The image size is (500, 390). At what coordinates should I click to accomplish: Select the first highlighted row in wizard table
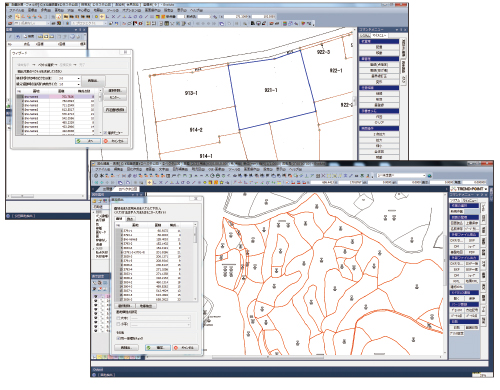55,97
